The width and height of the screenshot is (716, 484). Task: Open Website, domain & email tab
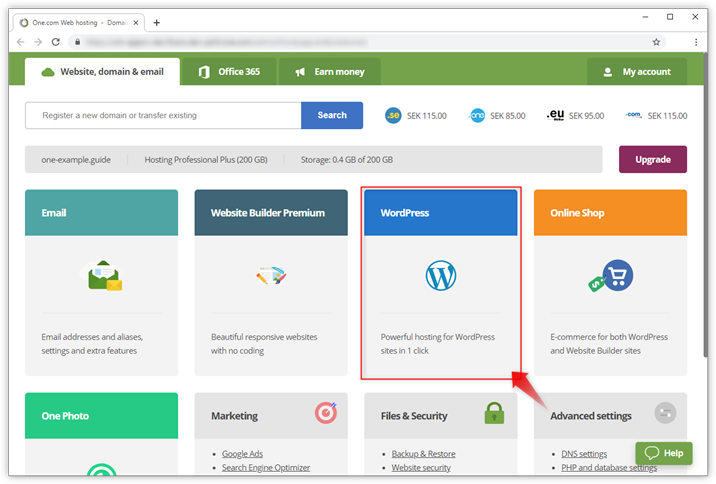click(x=102, y=72)
